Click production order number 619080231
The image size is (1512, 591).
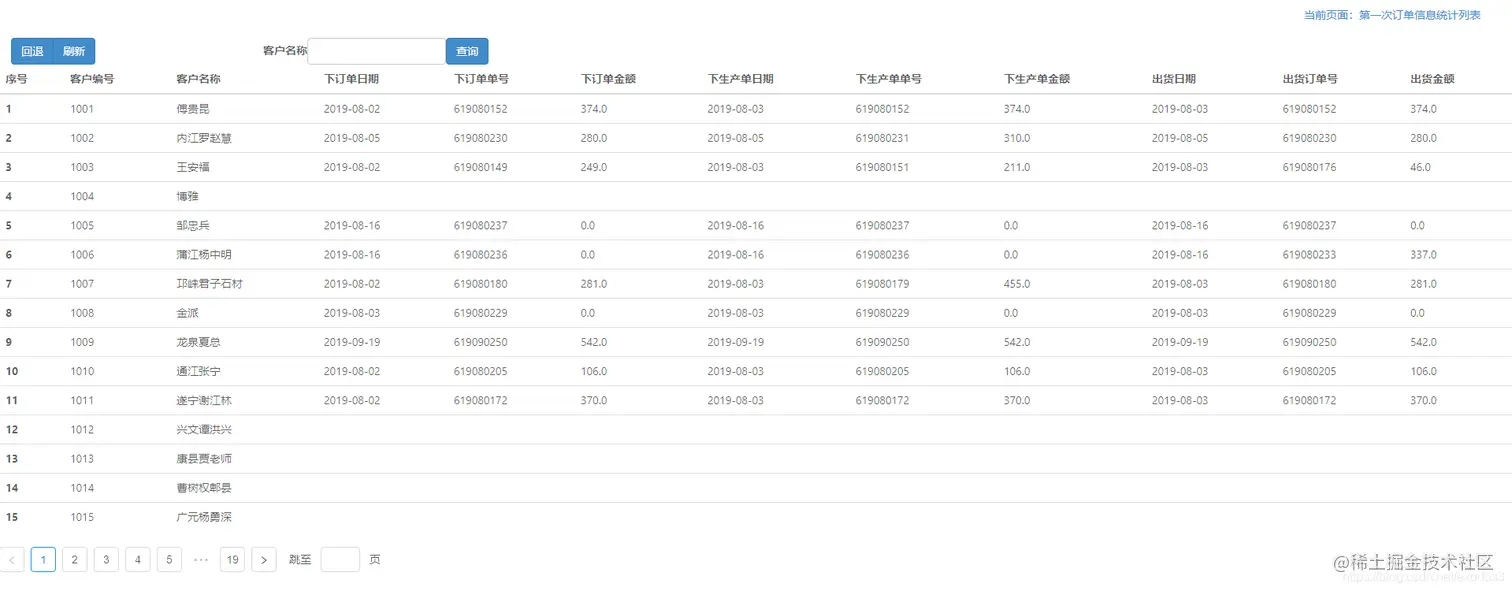pos(883,138)
